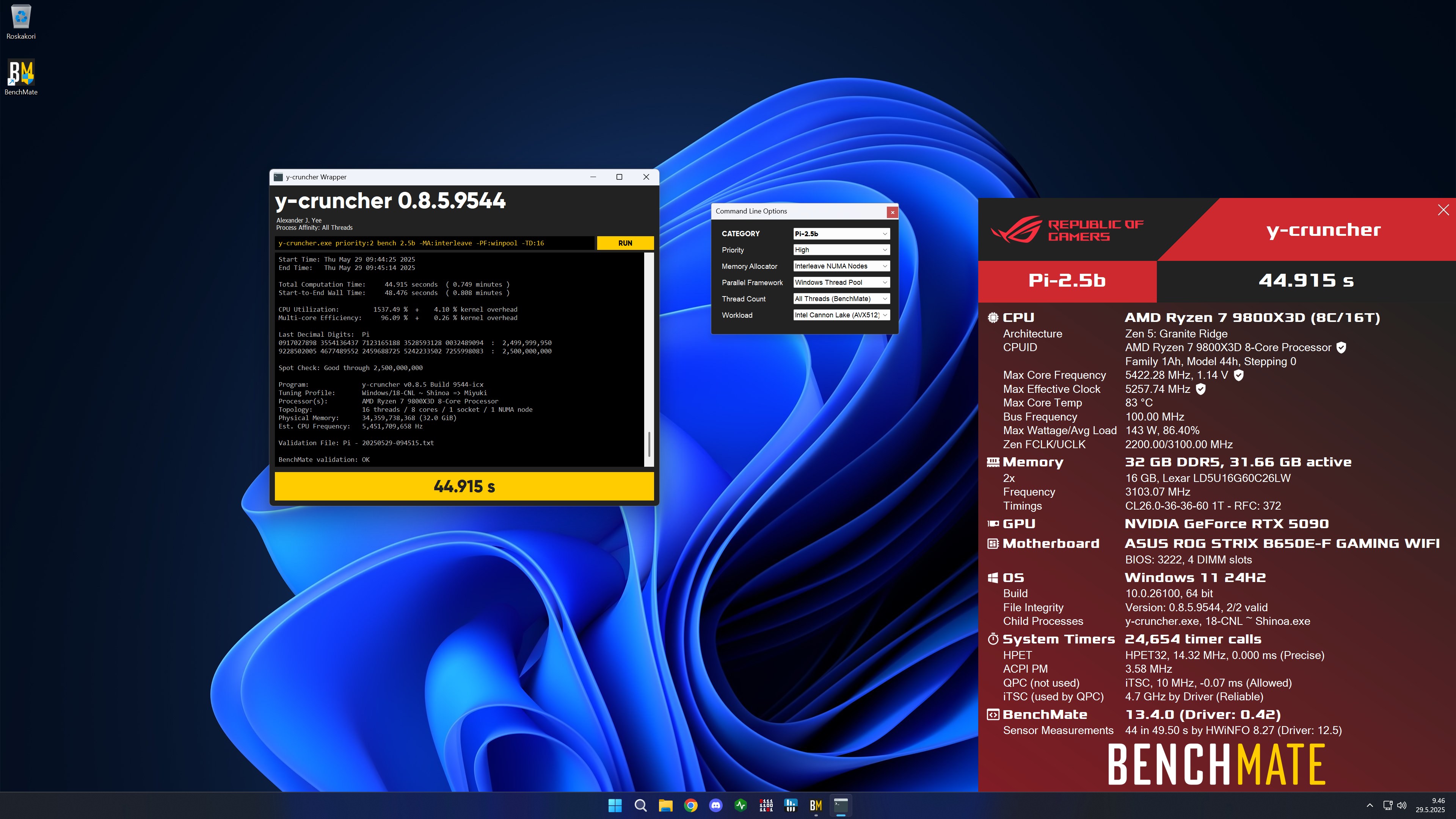Click the 44.915 s score in BenchMate panel
This screenshot has width=1456, height=819.
click(x=1306, y=281)
